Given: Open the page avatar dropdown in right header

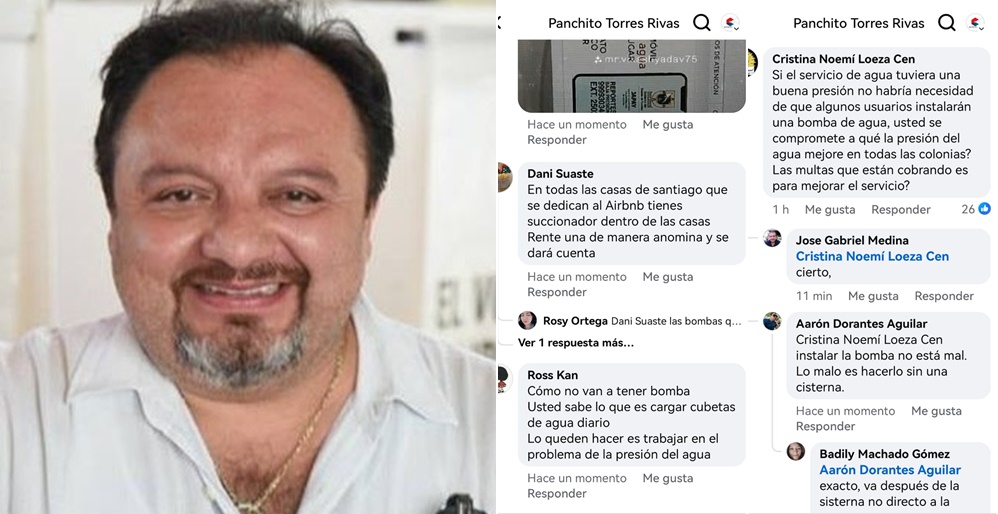Looking at the screenshot, I should (975, 24).
